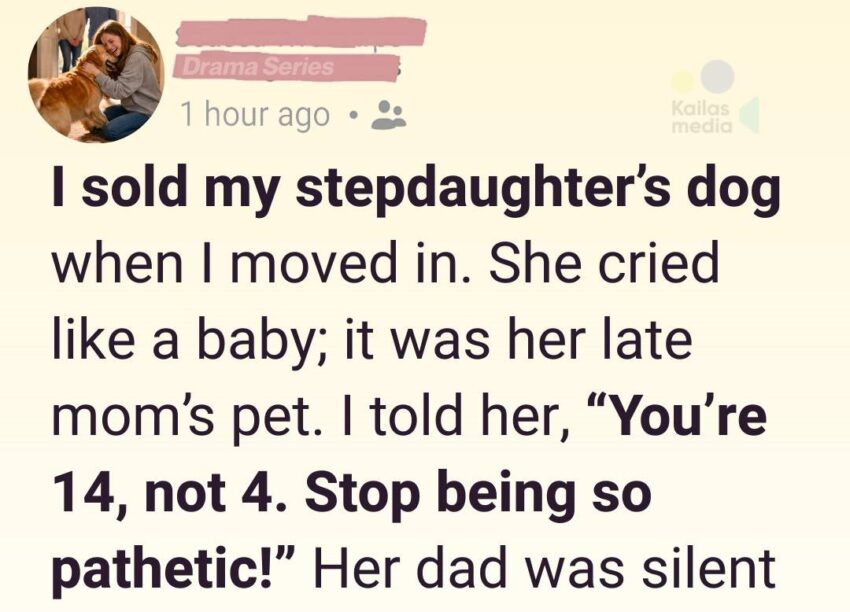The width and height of the screenshot is (850, 612).
Task: Click the bold headline 'I sold my stepdaughter's dog'
Action: tap(414, 194)
